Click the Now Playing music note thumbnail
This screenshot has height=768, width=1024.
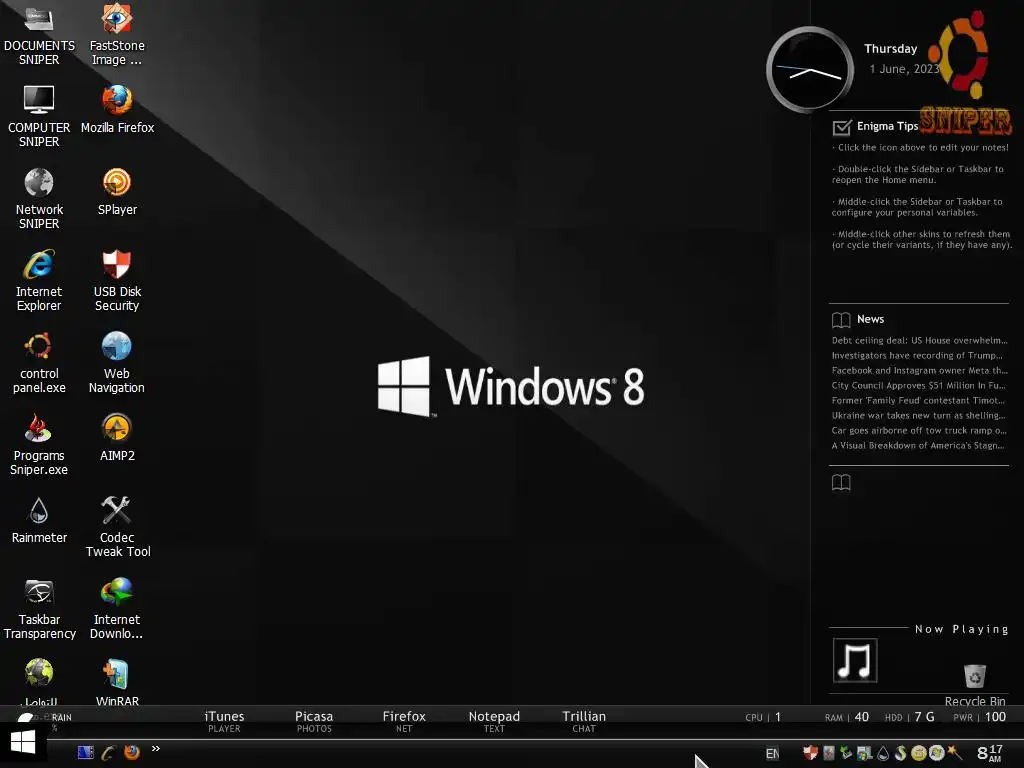(855, 660)
